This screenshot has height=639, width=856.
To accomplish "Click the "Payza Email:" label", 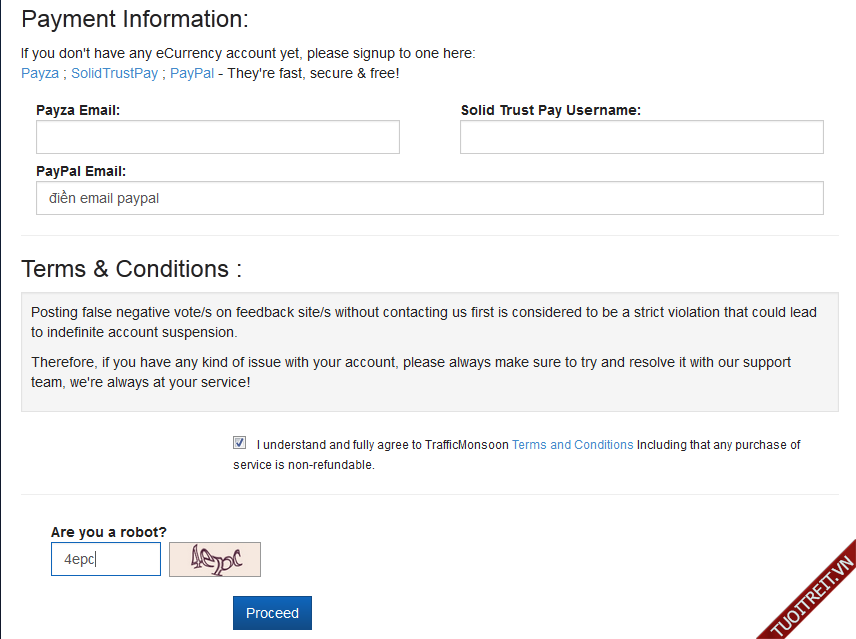I will pyautogui.click(x=78, y=110).
